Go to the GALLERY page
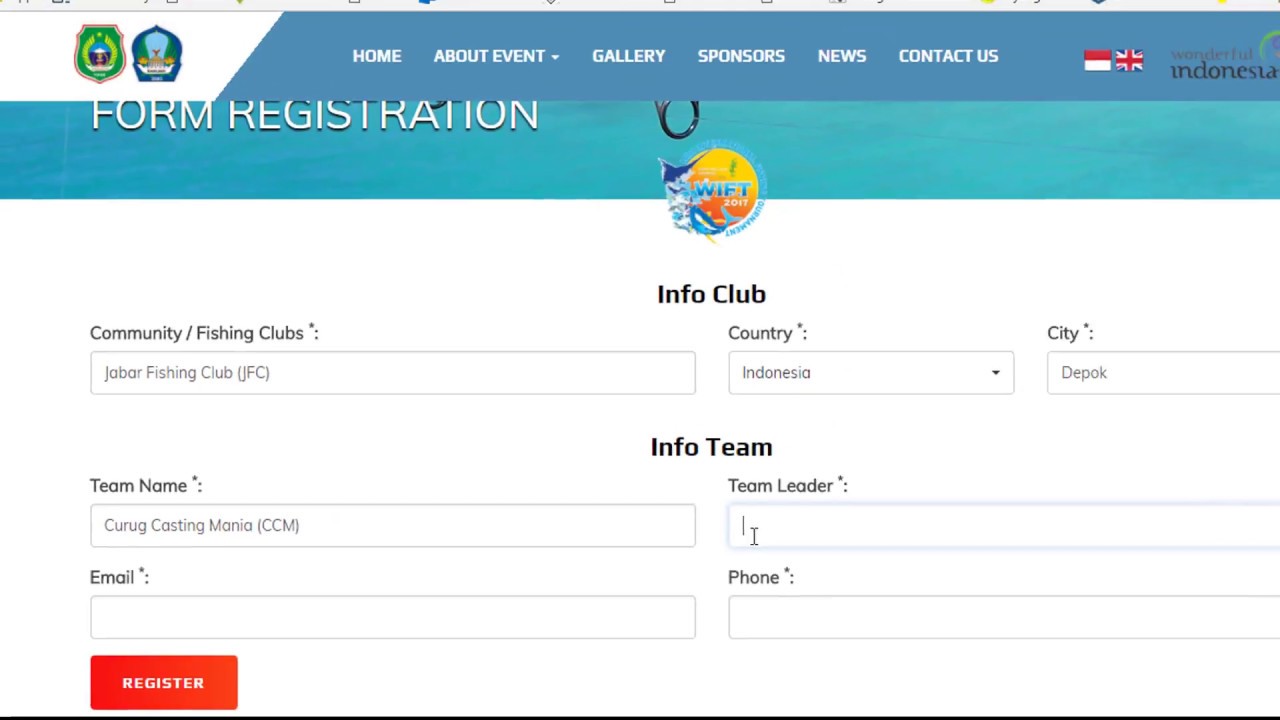Viewport: 1280px width, 720px height. coord(628,56)
